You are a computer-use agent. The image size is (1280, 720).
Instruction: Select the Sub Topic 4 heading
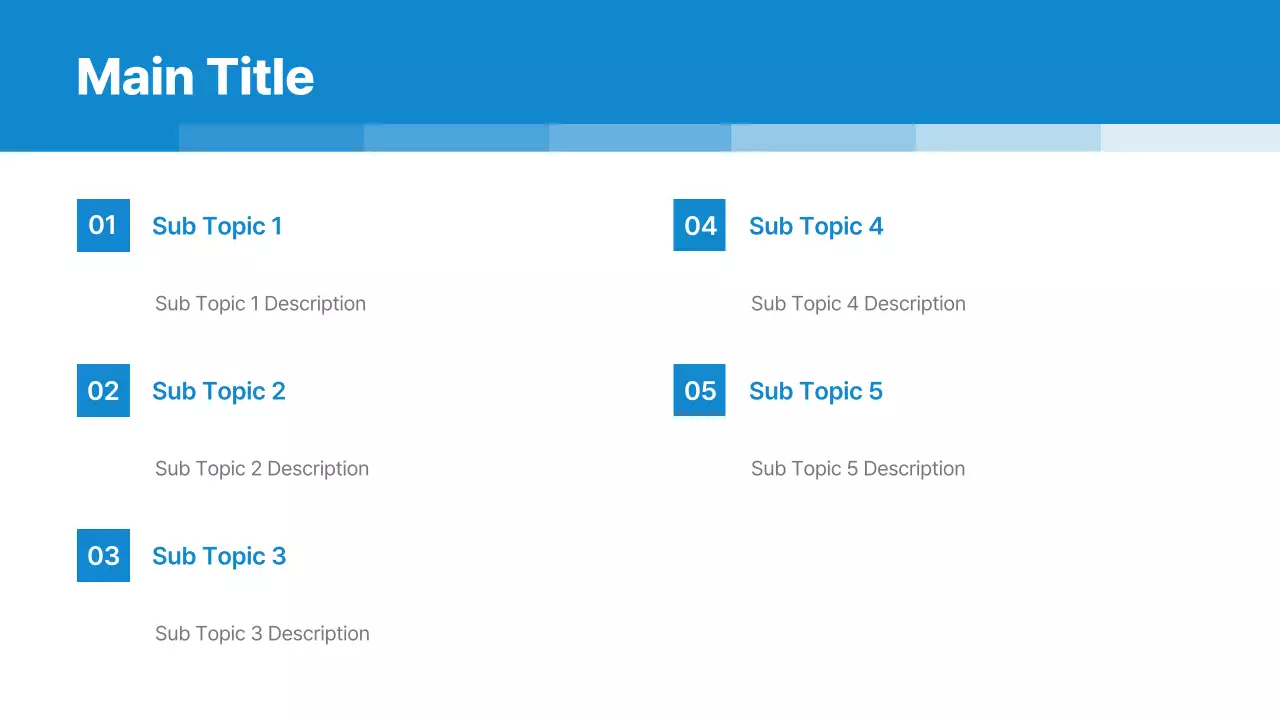click(816, 226)
